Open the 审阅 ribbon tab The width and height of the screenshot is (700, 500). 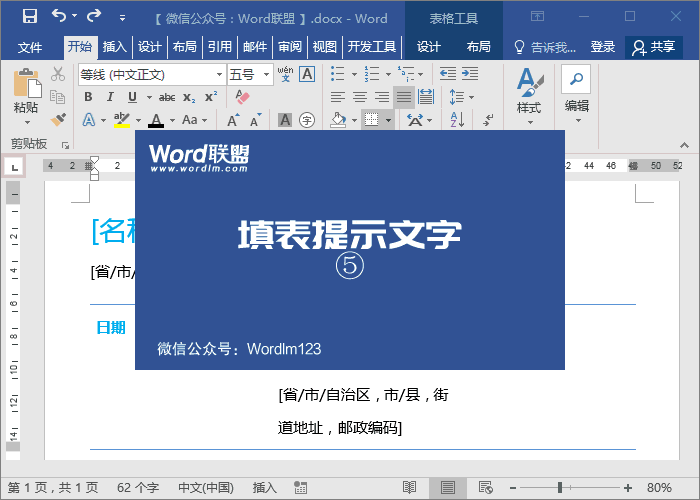click(290, 47)
